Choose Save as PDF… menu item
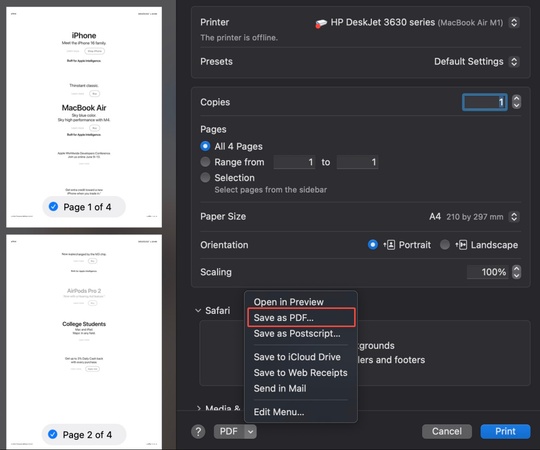540x450 pixels. pos(301,317)
